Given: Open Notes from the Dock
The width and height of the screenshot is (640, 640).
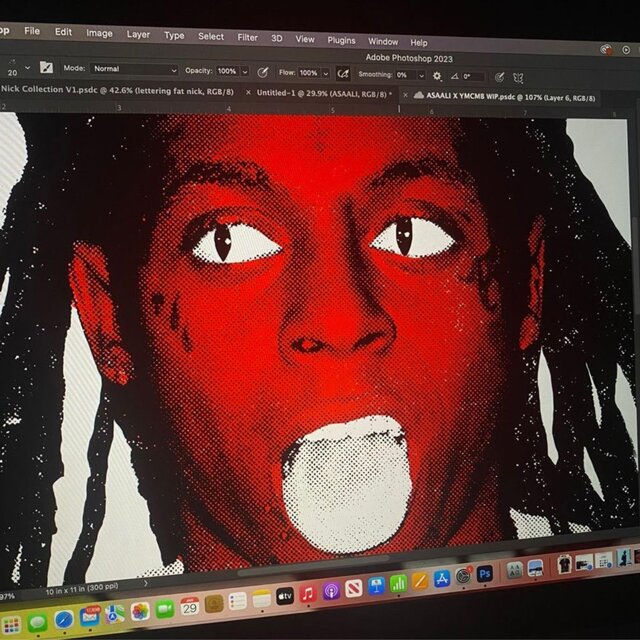Looking at the screenshot, I should [261, 599].
